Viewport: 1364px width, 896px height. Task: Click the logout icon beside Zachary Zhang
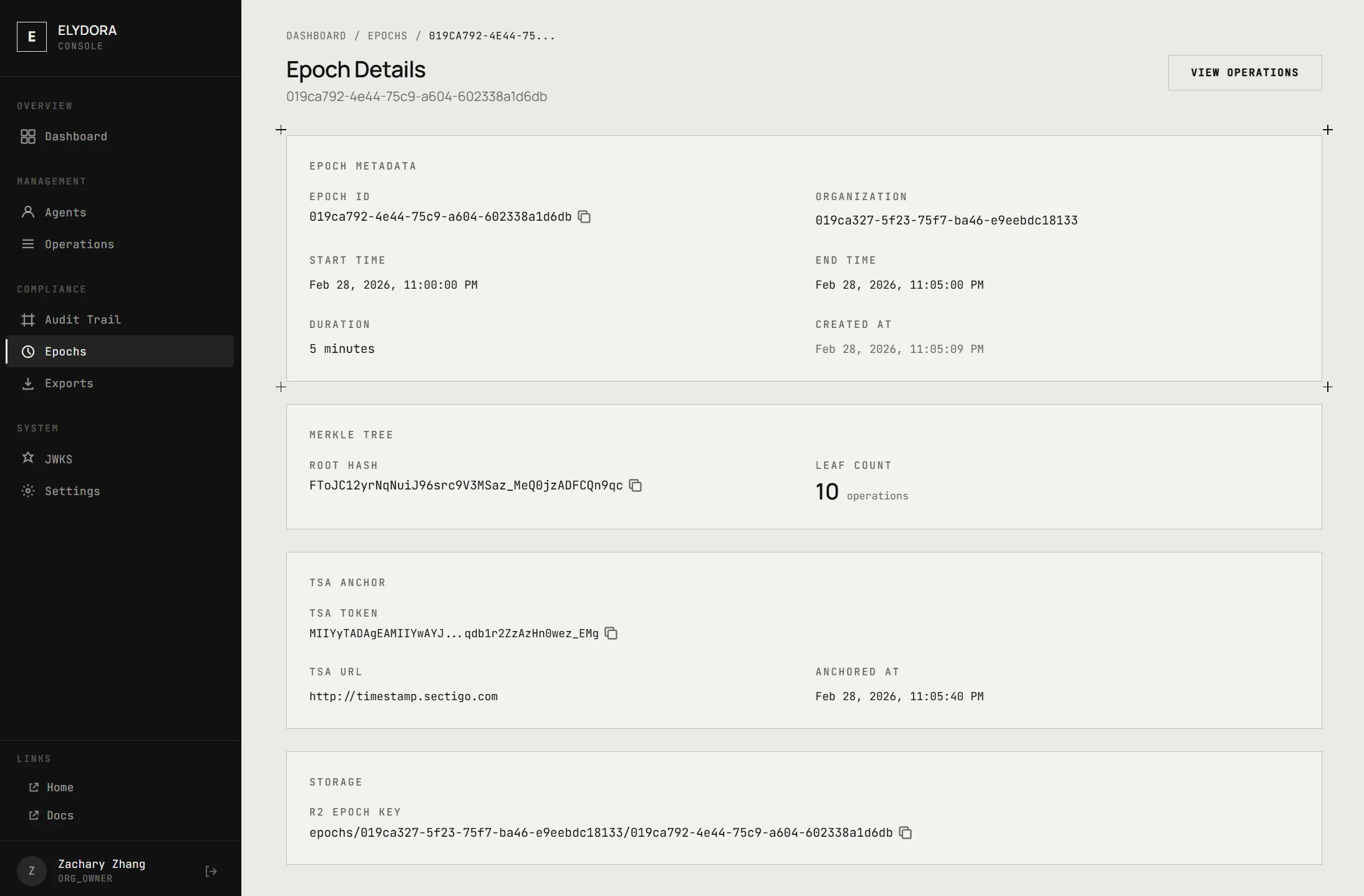coord(211,872)
